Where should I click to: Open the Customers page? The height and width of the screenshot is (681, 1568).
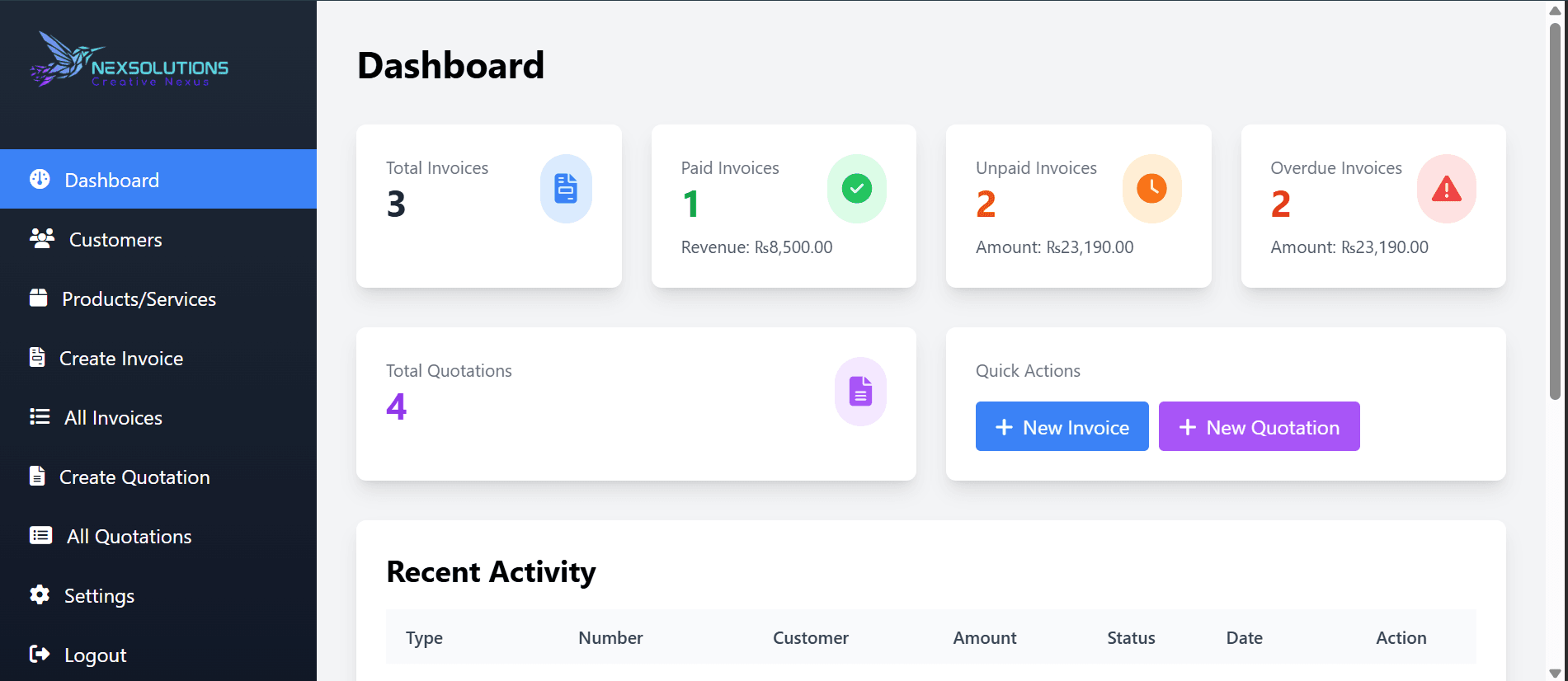coord(158,238)
